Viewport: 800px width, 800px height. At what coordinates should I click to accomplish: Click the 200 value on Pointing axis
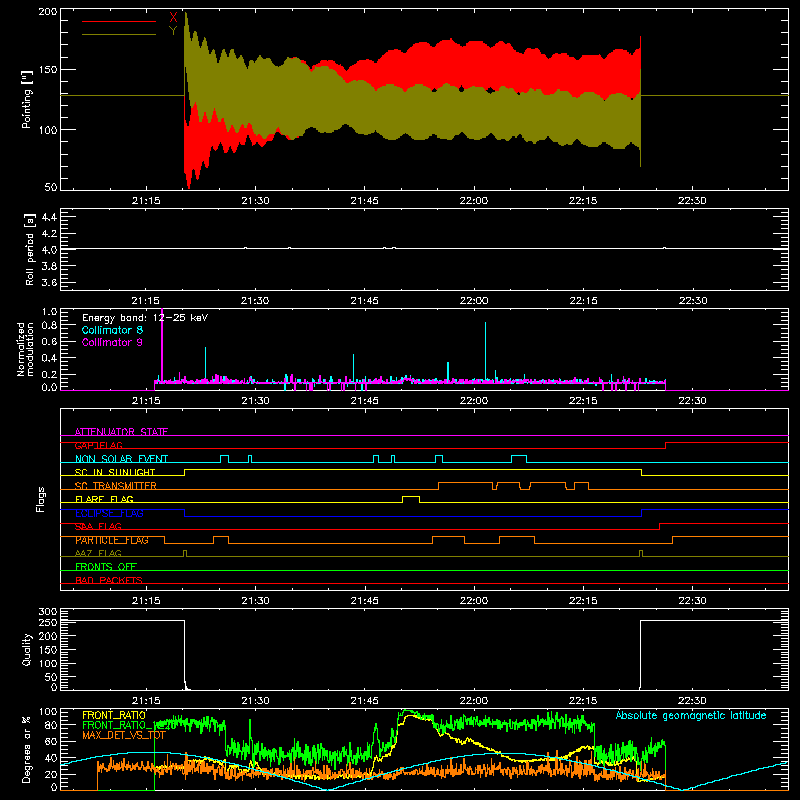tap(47, 11)
